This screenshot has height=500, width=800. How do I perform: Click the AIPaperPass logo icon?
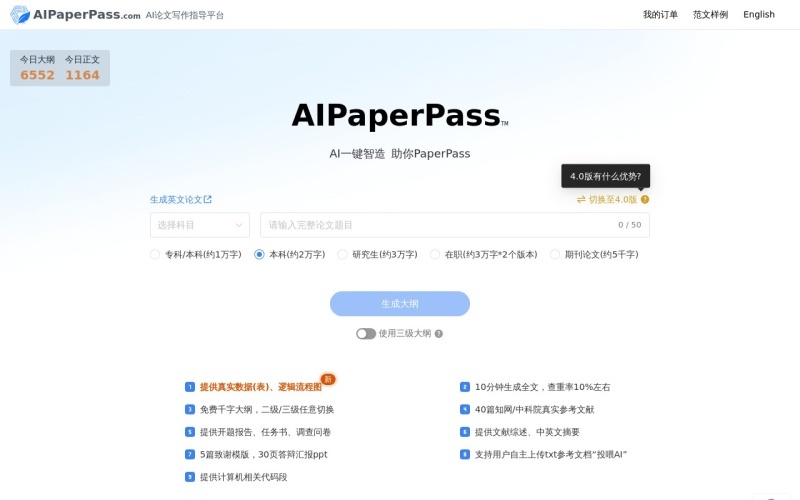click(19, 15)
